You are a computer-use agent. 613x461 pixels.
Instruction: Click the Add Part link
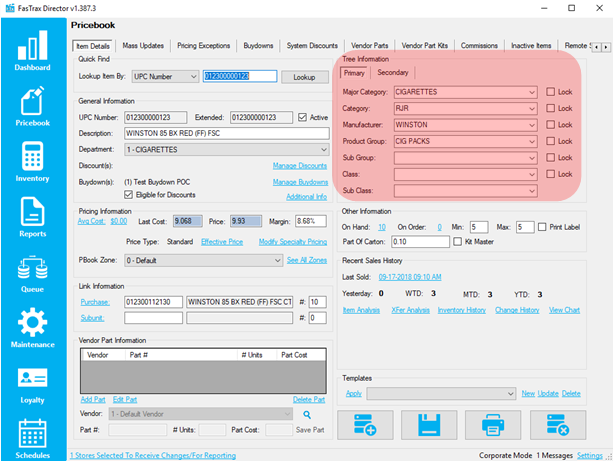(93, 400)
